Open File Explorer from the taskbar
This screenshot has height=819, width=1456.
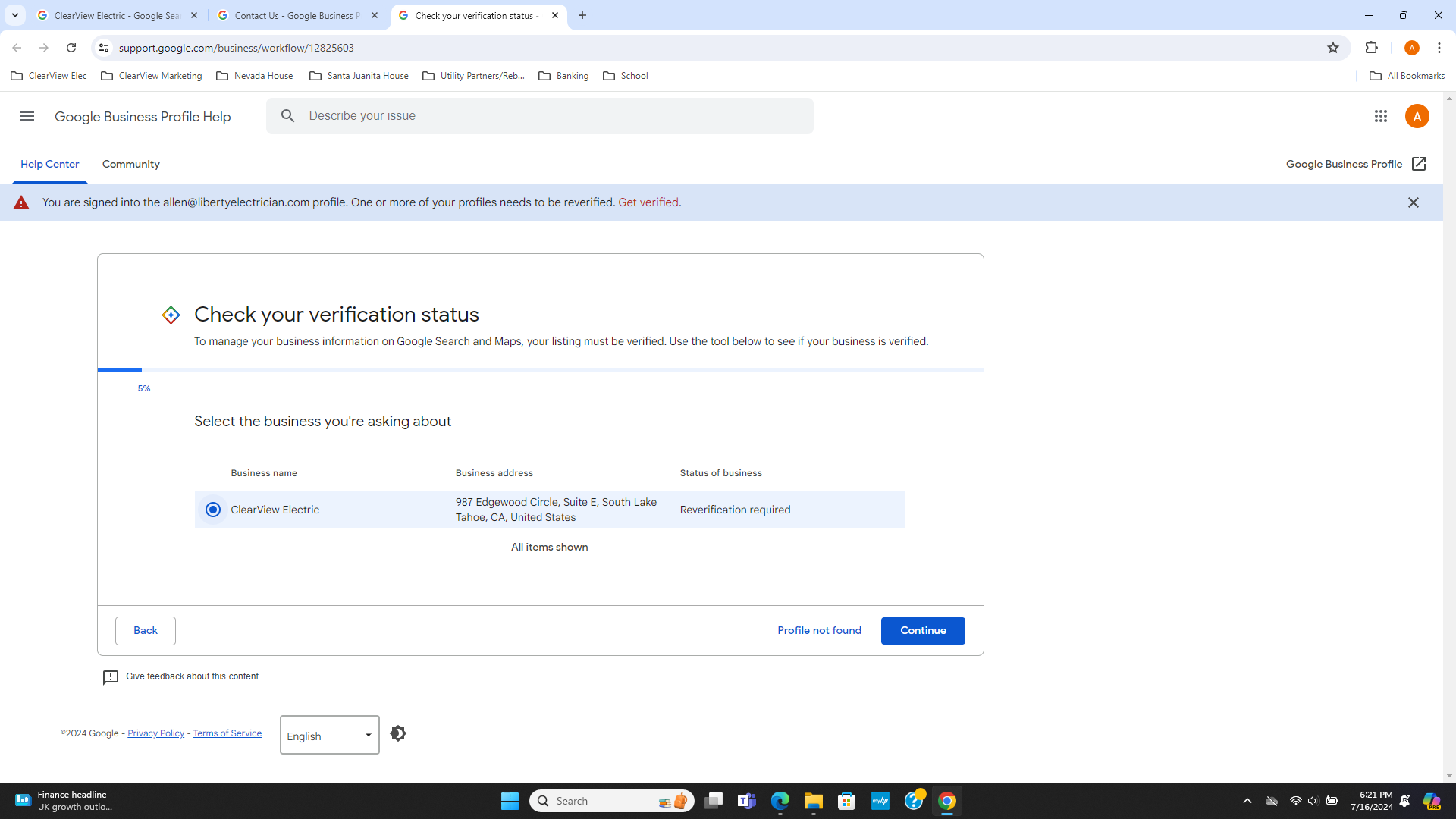pos(813,800)
